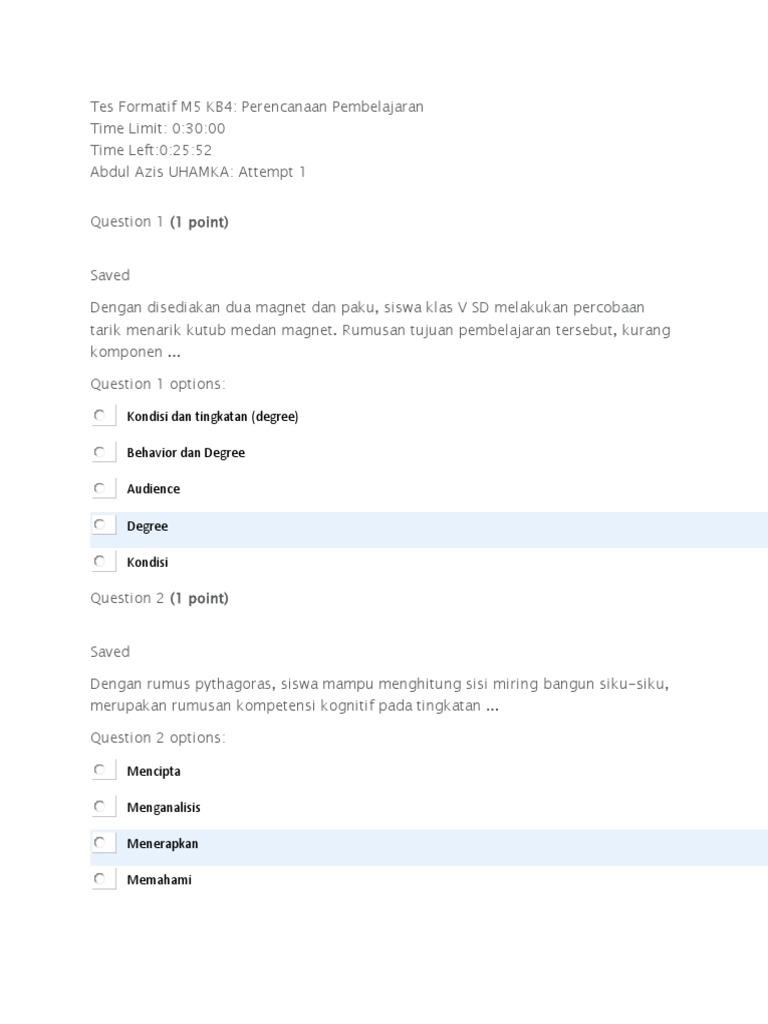Click the 'Question 1 options:' label
Image resolution: width=768 pixels, height=1024 pixels.
pyautogui.click(x=158, y=384)
